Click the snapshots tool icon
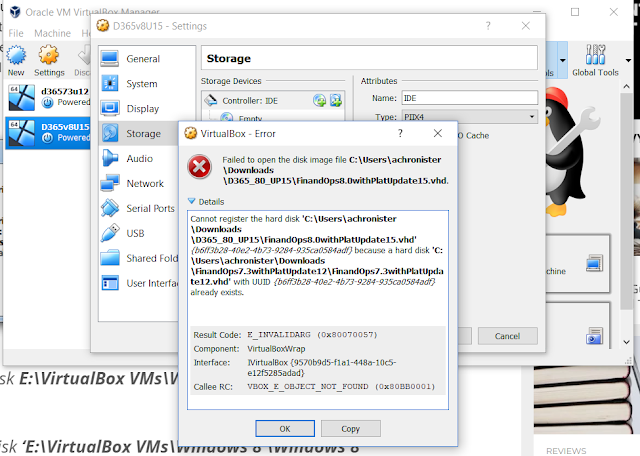 594,336
